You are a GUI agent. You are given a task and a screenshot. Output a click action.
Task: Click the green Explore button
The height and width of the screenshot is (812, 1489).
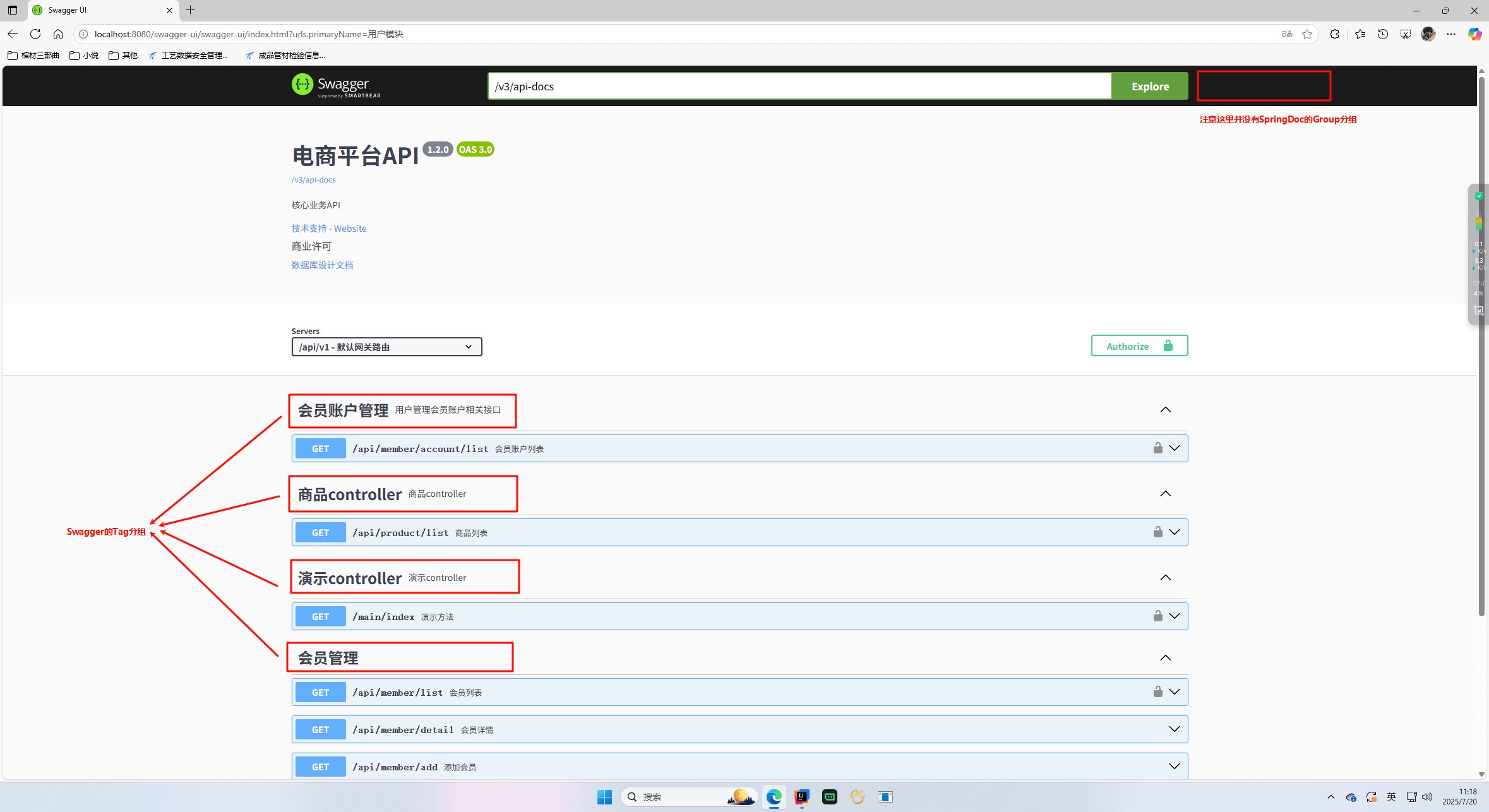[1149, 87]
